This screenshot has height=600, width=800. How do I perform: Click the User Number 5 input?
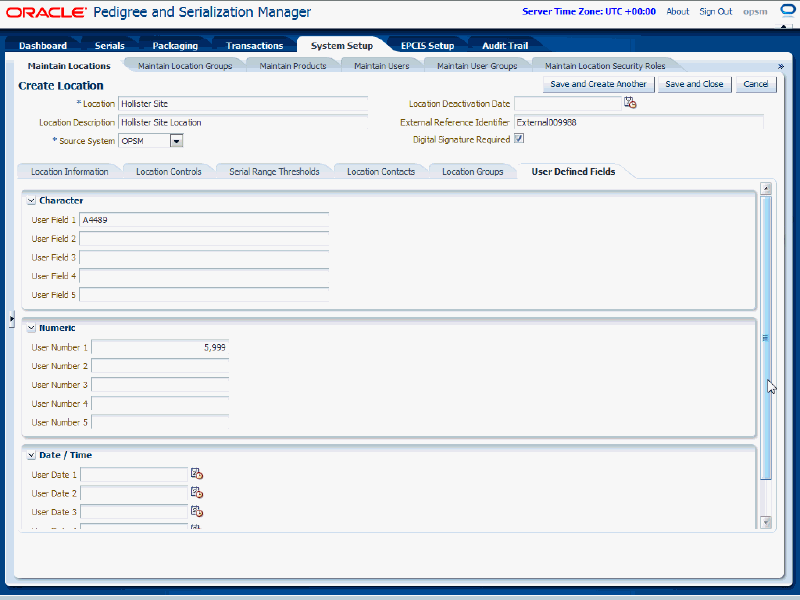click(160, 422)
